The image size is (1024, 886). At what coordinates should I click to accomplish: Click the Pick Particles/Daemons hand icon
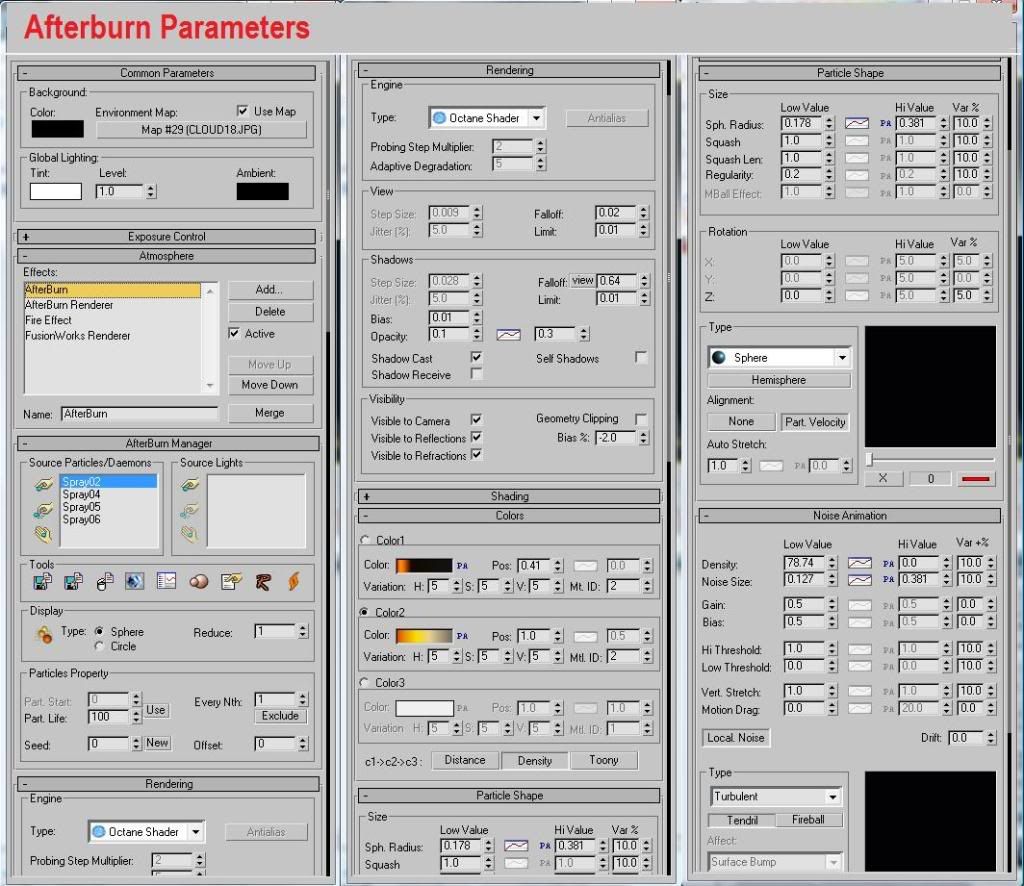(43, 485)
